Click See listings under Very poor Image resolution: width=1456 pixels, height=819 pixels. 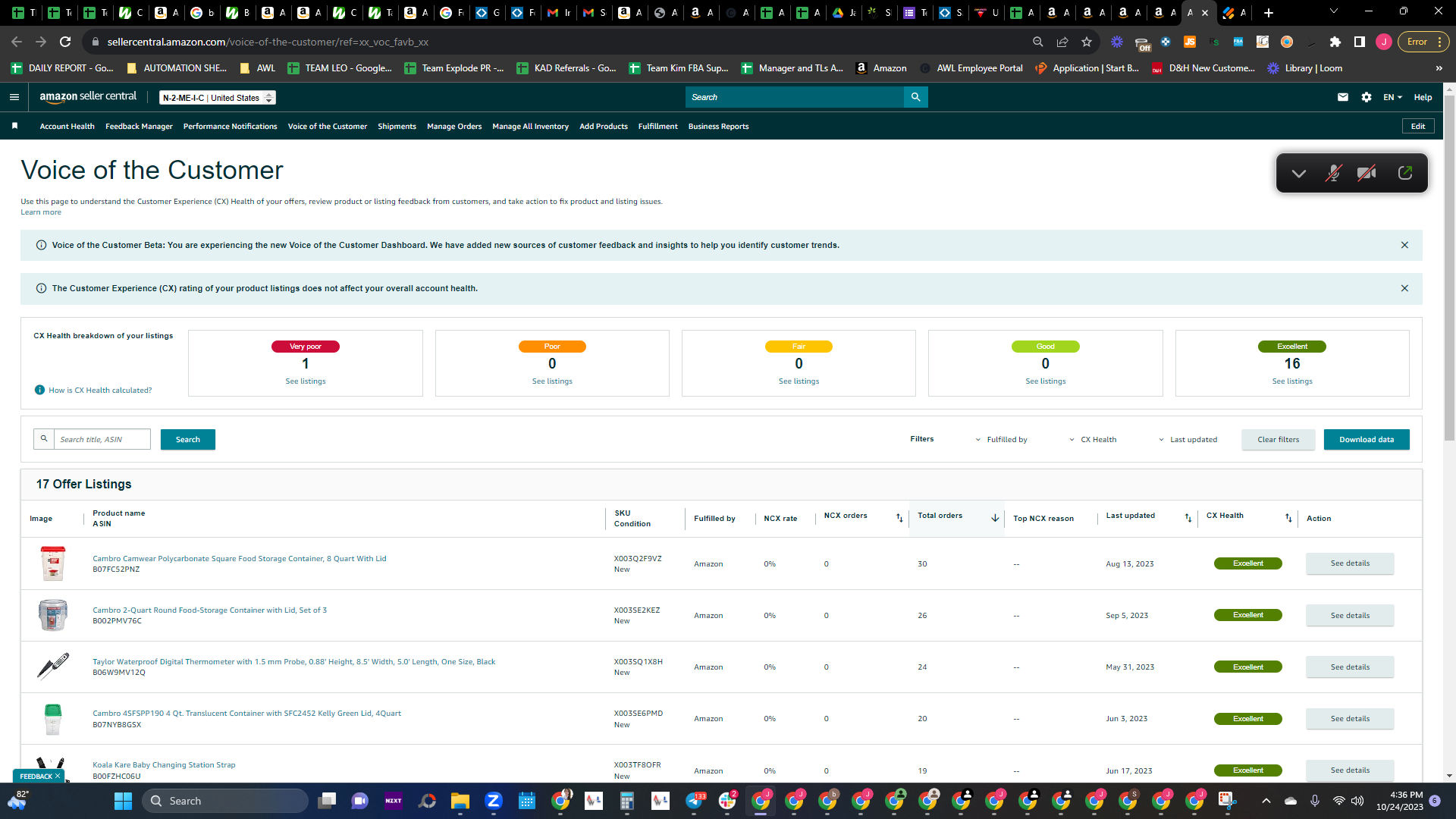pyautogui.click(x=306, y=381)
